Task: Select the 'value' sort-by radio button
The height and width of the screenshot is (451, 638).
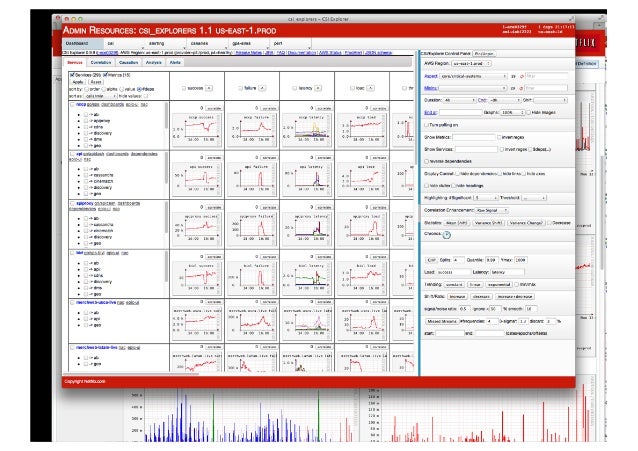Action: pyautogui.click(x=122, y=89)
